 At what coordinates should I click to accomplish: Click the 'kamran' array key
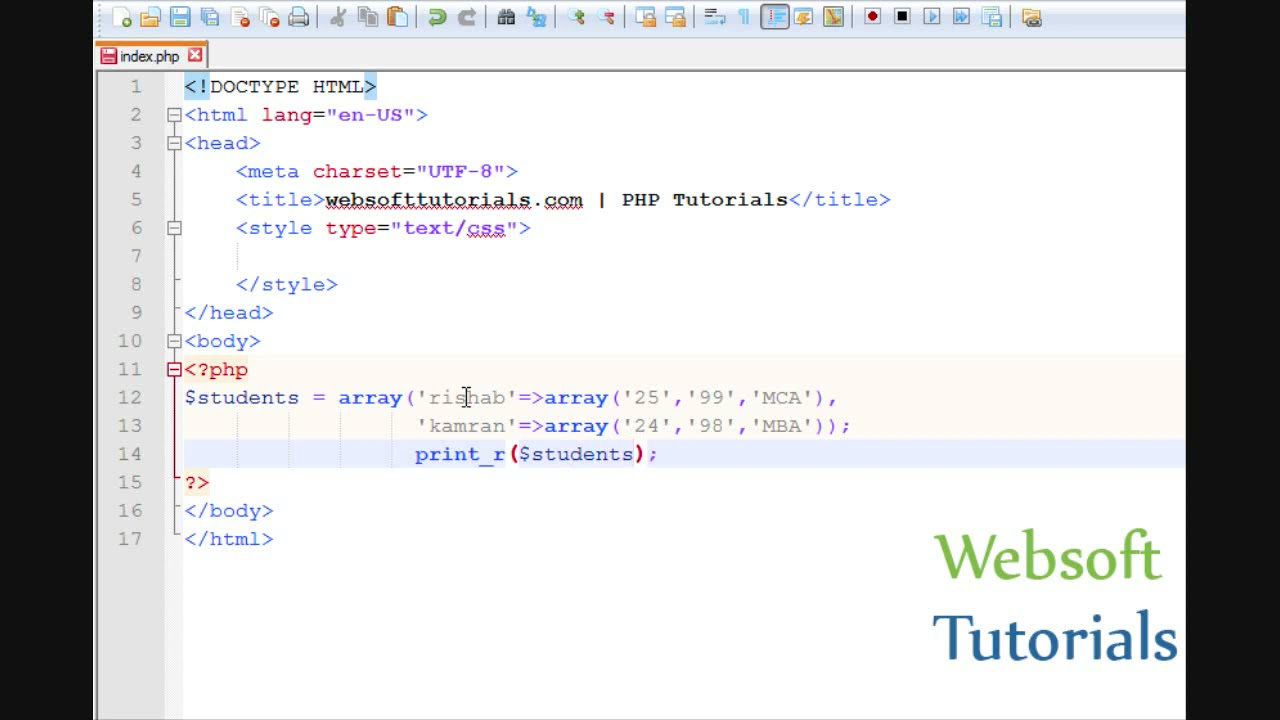(x=467, y=426)
